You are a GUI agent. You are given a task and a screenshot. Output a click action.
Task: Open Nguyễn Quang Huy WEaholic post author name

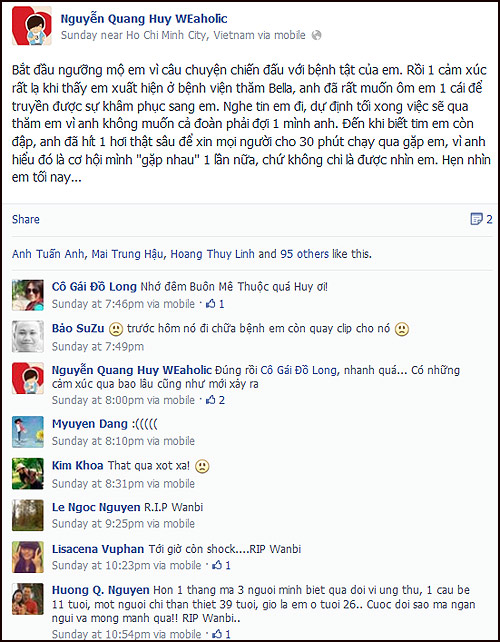pos(144,18)
